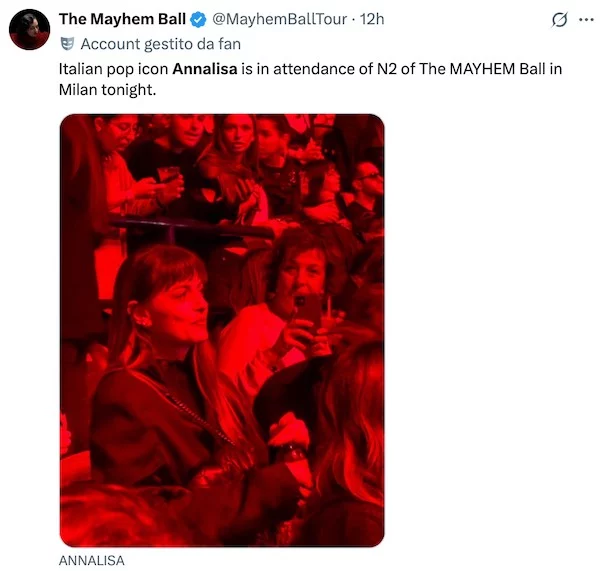Open The Mayhem Ball profile avatar
This screenshot has height=571, width=612.
pyautogui.click(x=30, y=29)
